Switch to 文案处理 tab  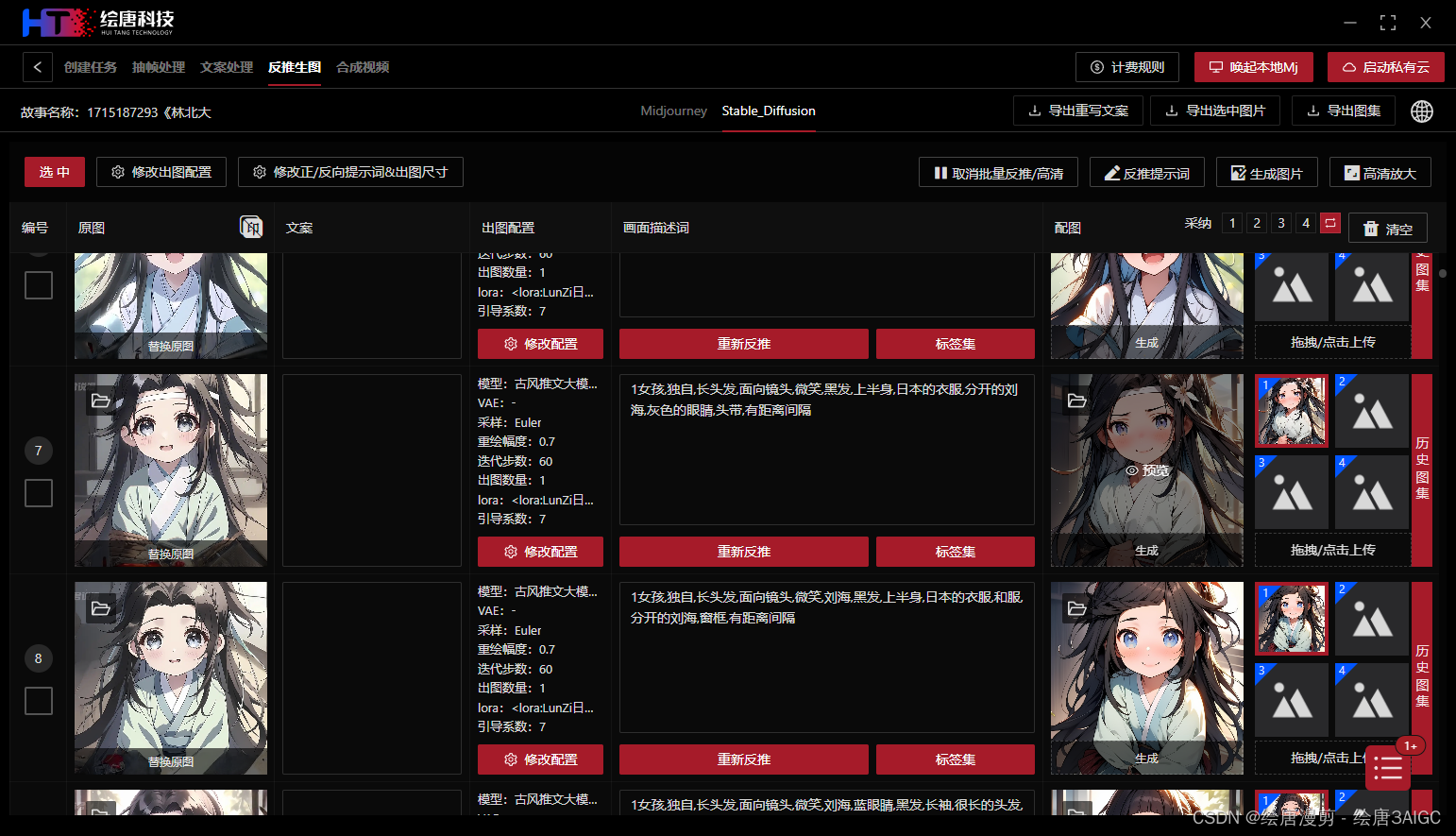click(x=227, y=67)
